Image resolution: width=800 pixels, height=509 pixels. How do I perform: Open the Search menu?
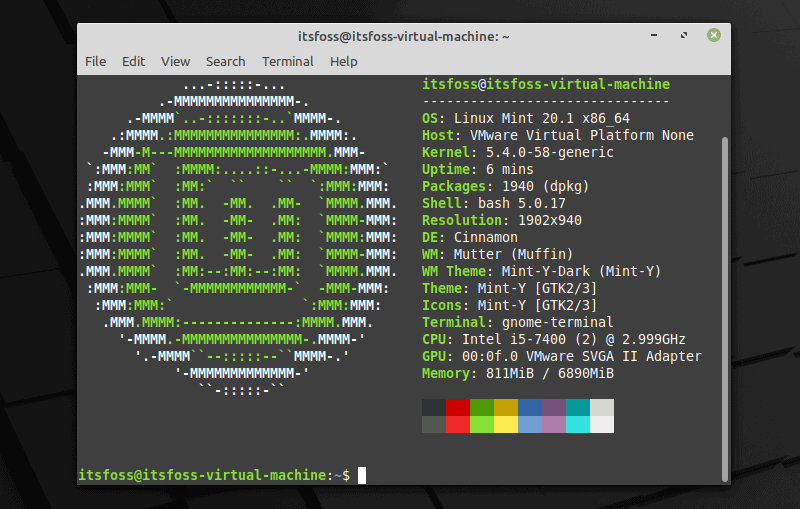pyautogui.click(x=226, y=62)
